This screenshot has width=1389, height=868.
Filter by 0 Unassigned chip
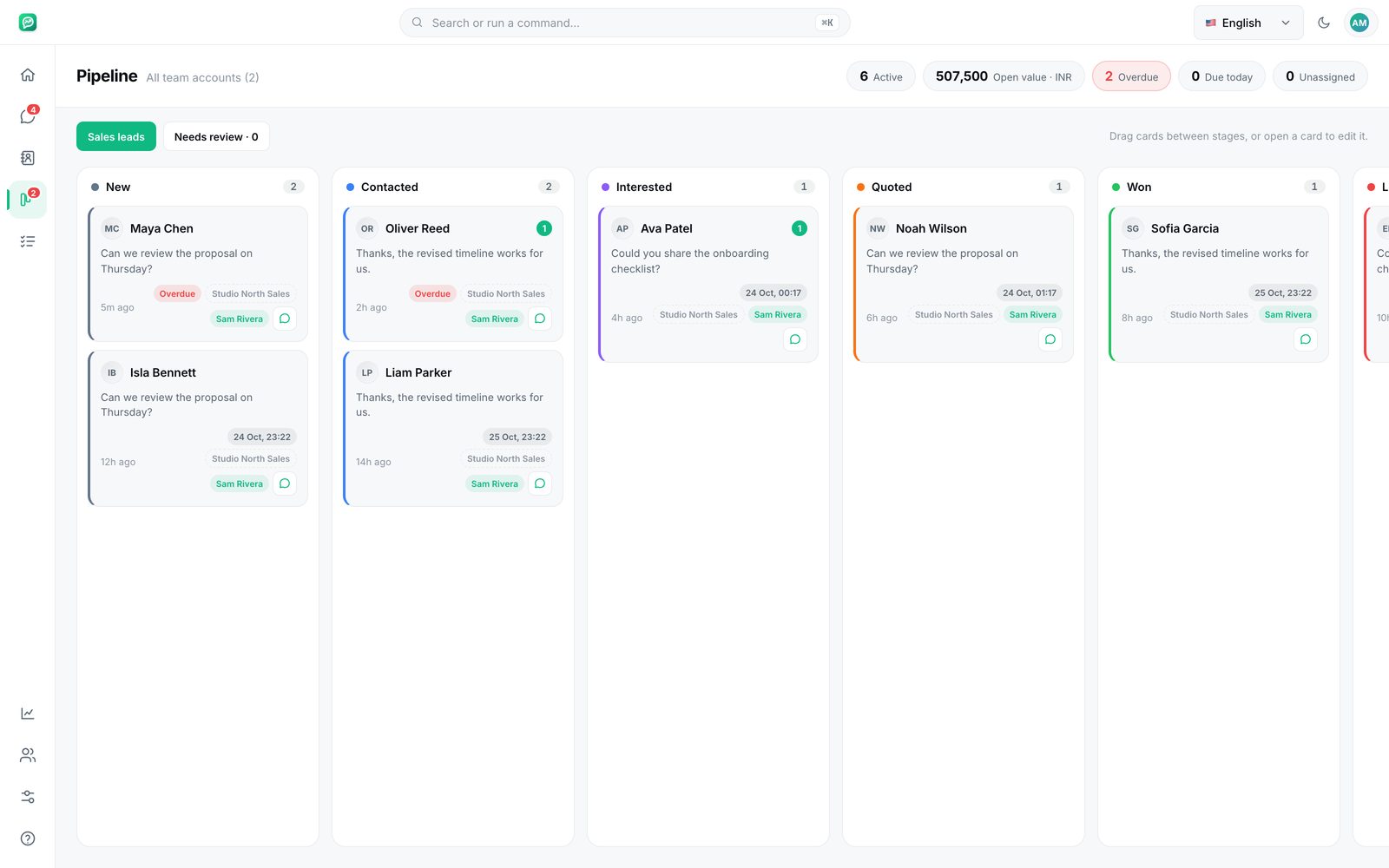pyautogui.click(x=1320, y=76)
